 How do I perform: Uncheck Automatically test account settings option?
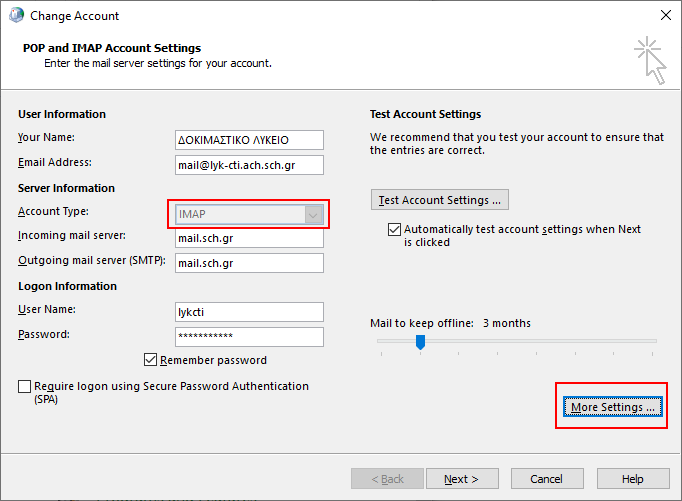[394, 230]
